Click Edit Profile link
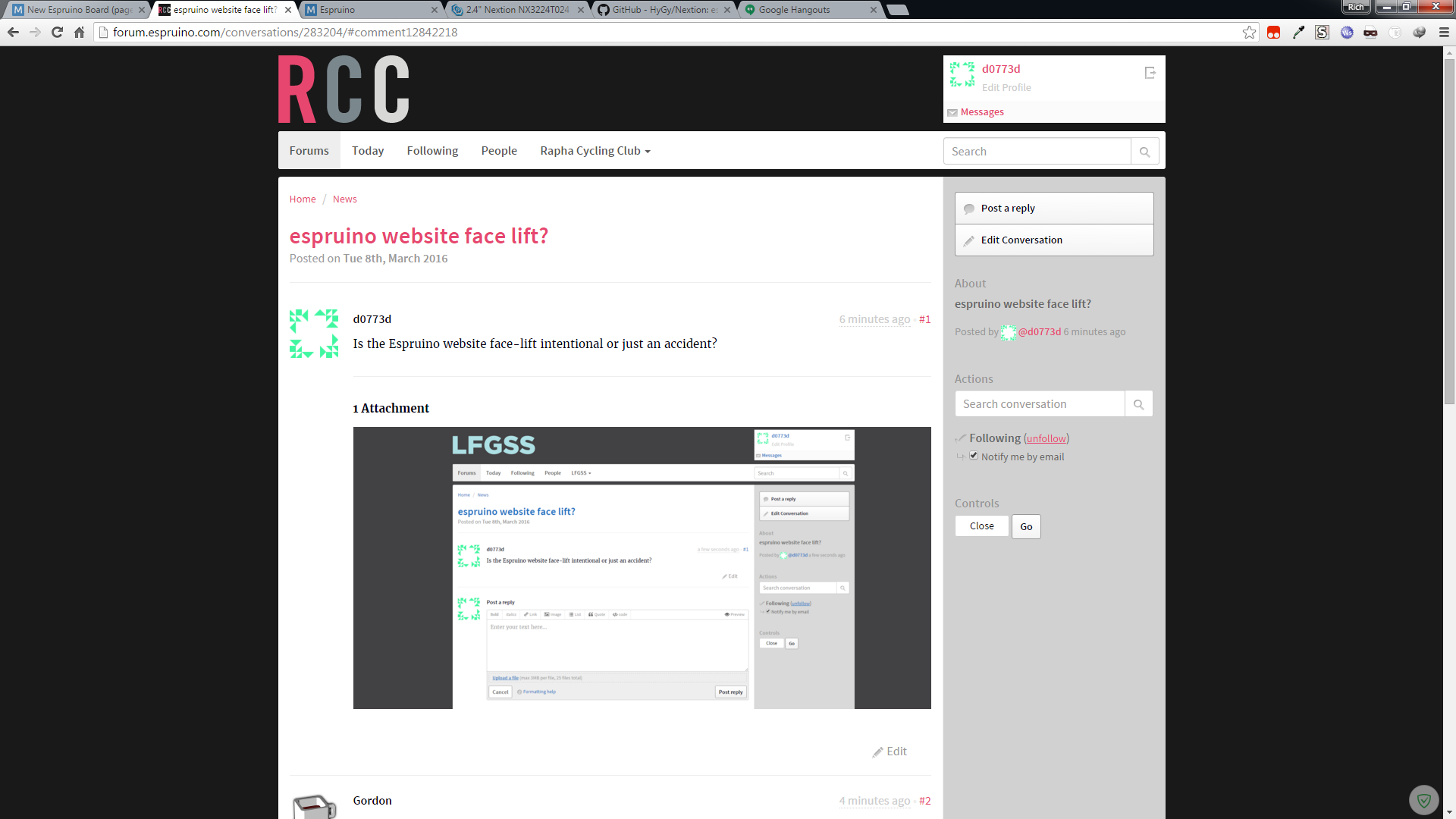The image size is (1456, 819). point(1006,88)
